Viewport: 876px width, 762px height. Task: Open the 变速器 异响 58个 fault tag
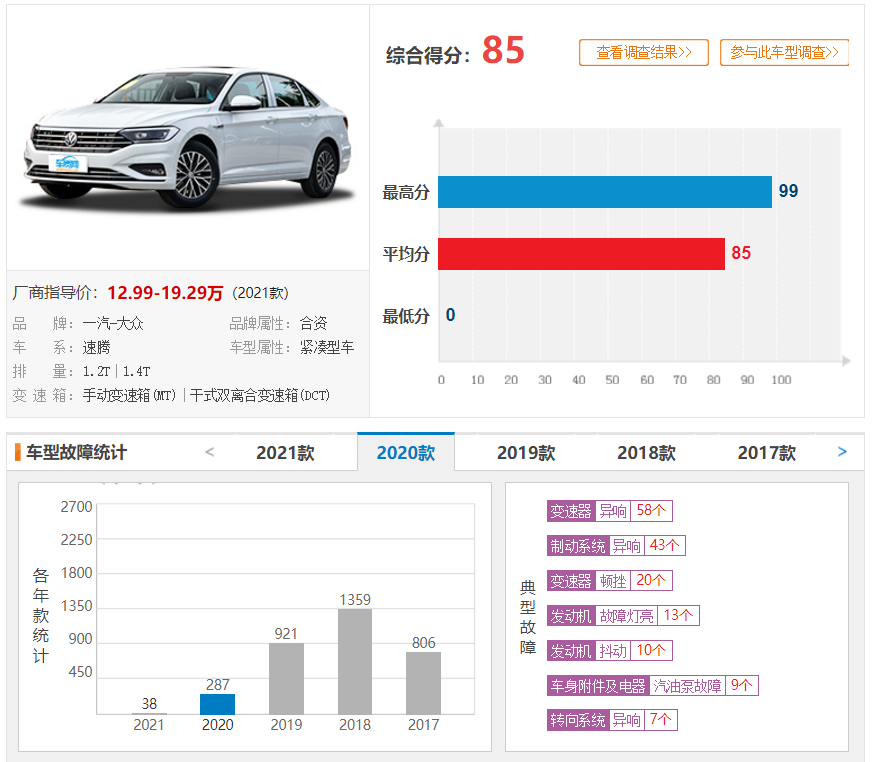[610, 511]
